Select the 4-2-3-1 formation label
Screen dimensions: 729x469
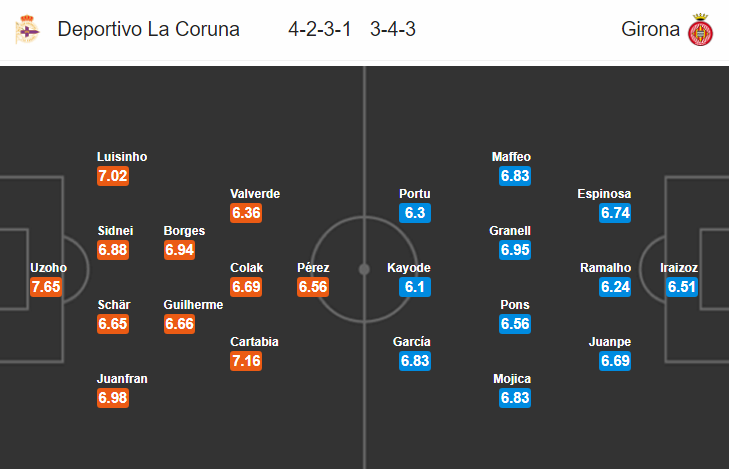[319, 29]
